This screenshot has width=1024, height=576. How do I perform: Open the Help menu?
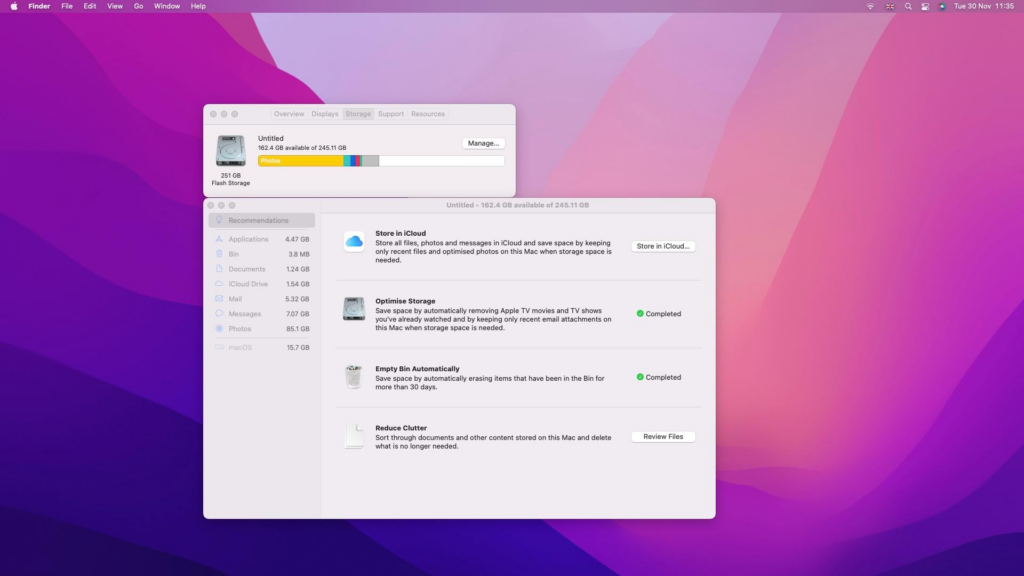pos(198,7)
